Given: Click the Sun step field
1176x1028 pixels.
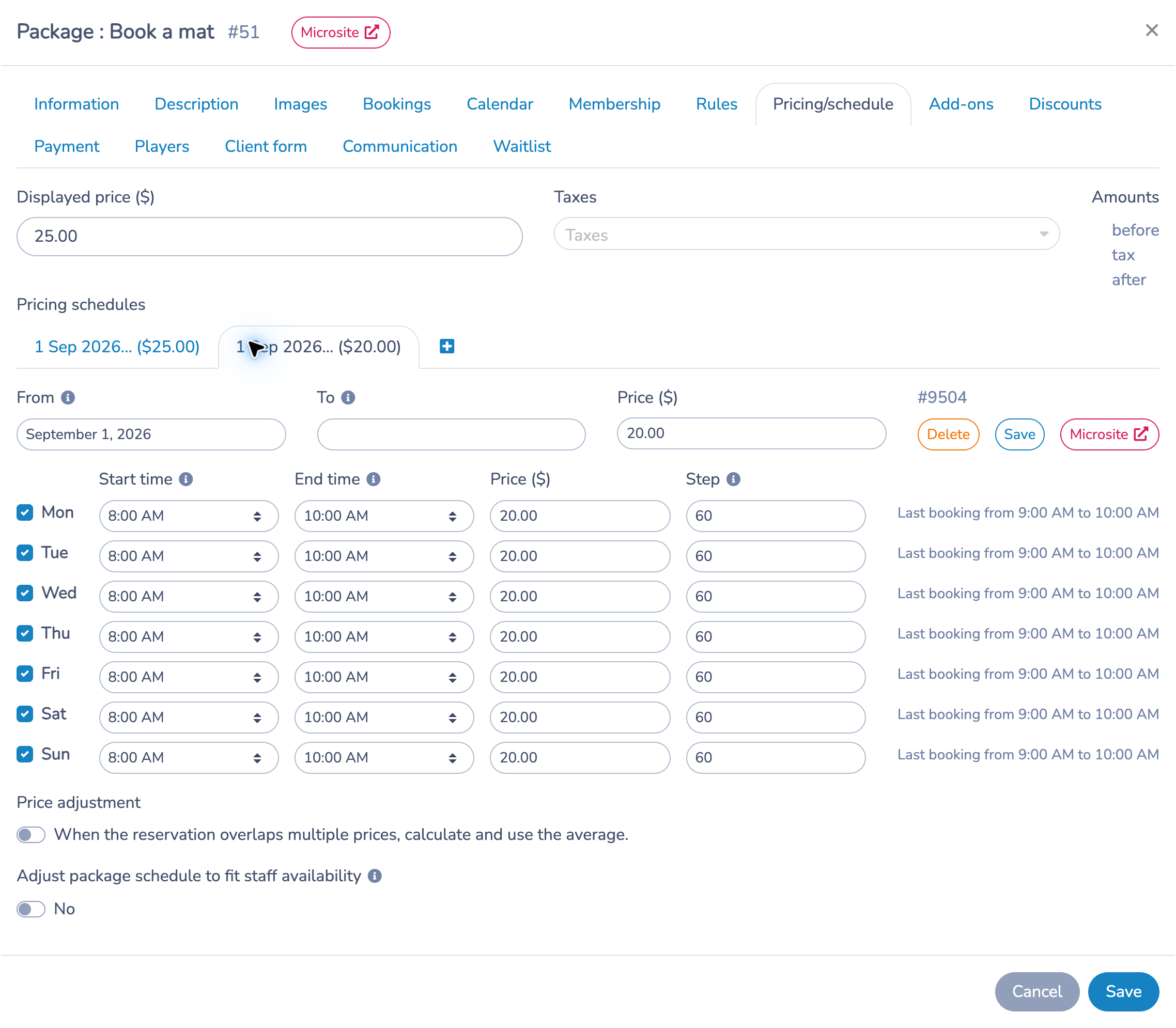Looking at the screenshot, I should [x=776, y=757].
